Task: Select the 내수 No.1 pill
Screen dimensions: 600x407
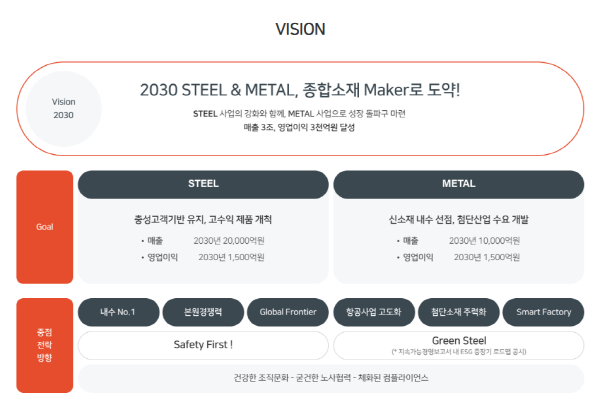Action: click(119, 312)
